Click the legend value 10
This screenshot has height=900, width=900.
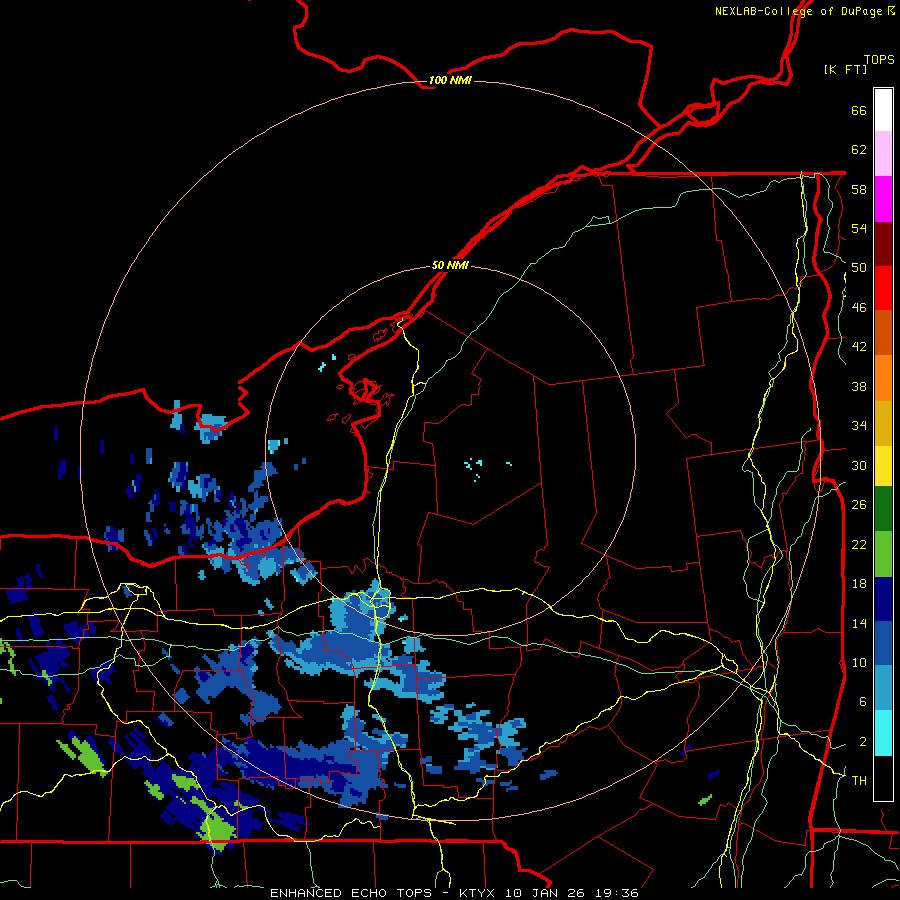[859, 662]
